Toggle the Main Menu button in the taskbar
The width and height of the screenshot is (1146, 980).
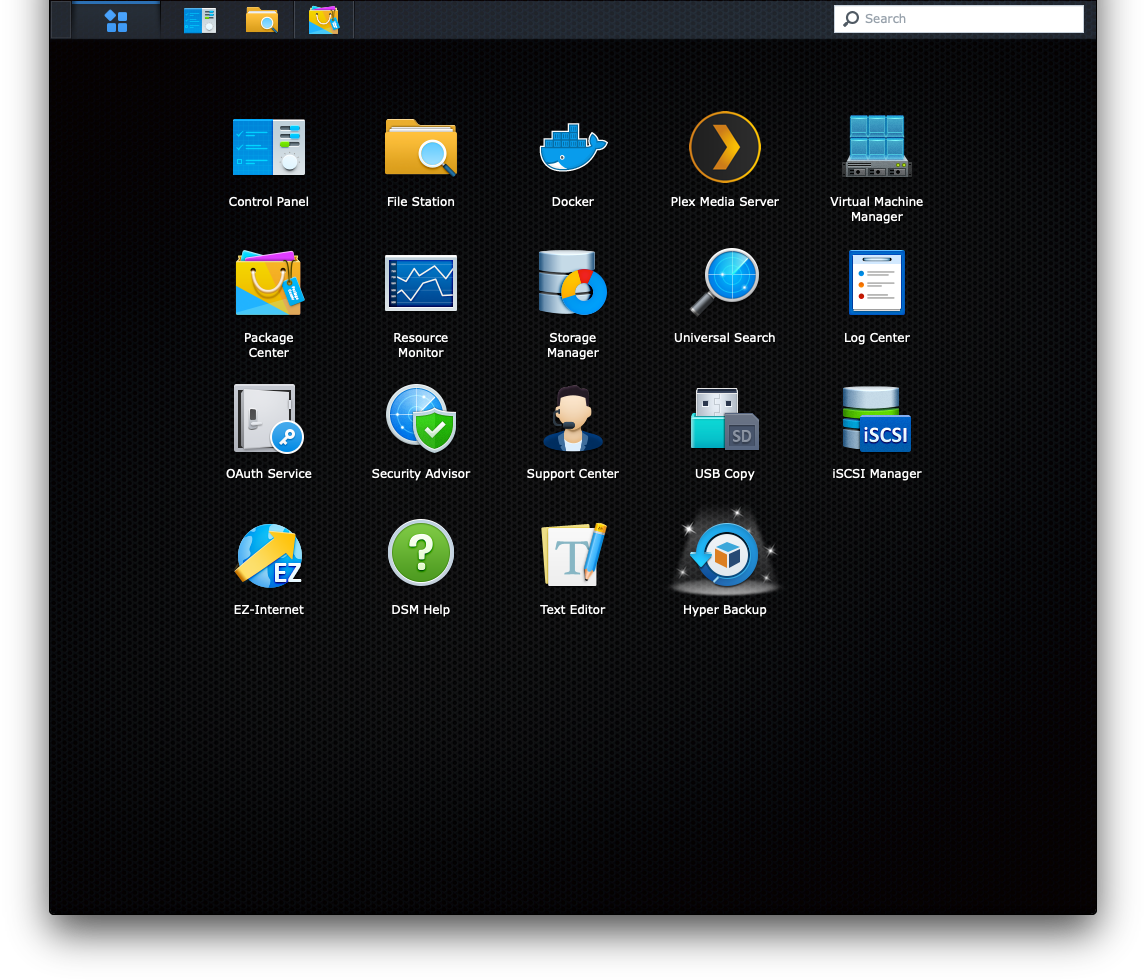[116, 20]
